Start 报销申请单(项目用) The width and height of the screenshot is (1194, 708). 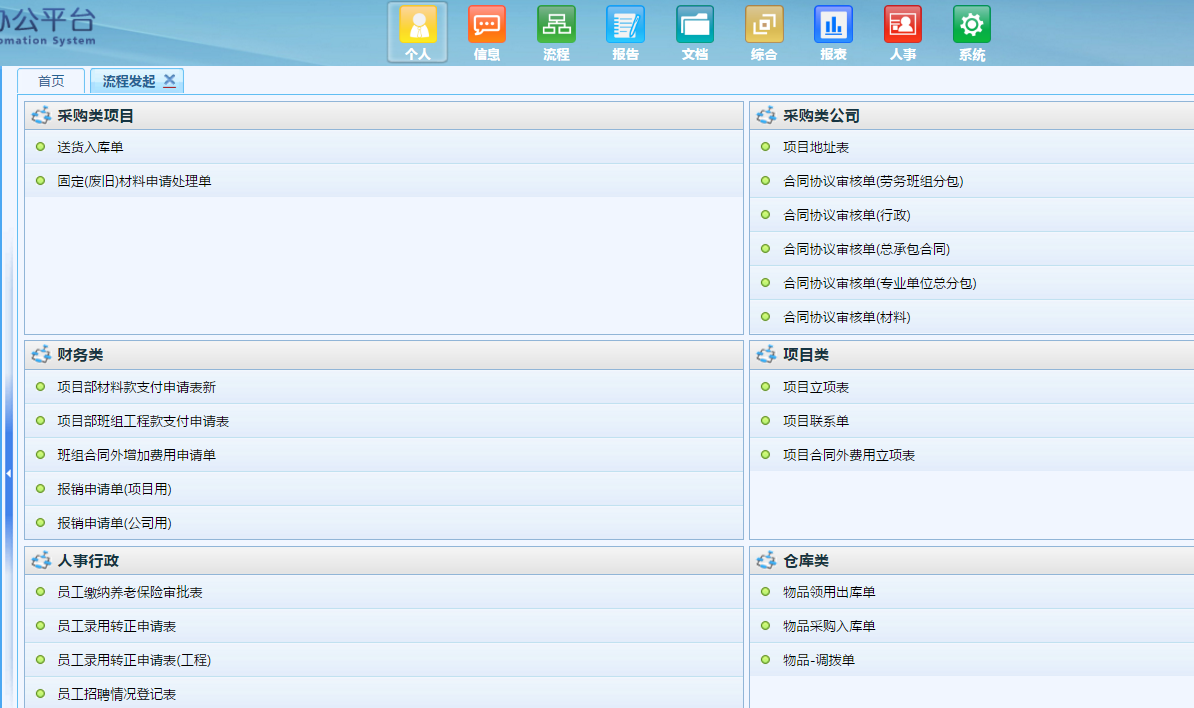click(114, 490)
